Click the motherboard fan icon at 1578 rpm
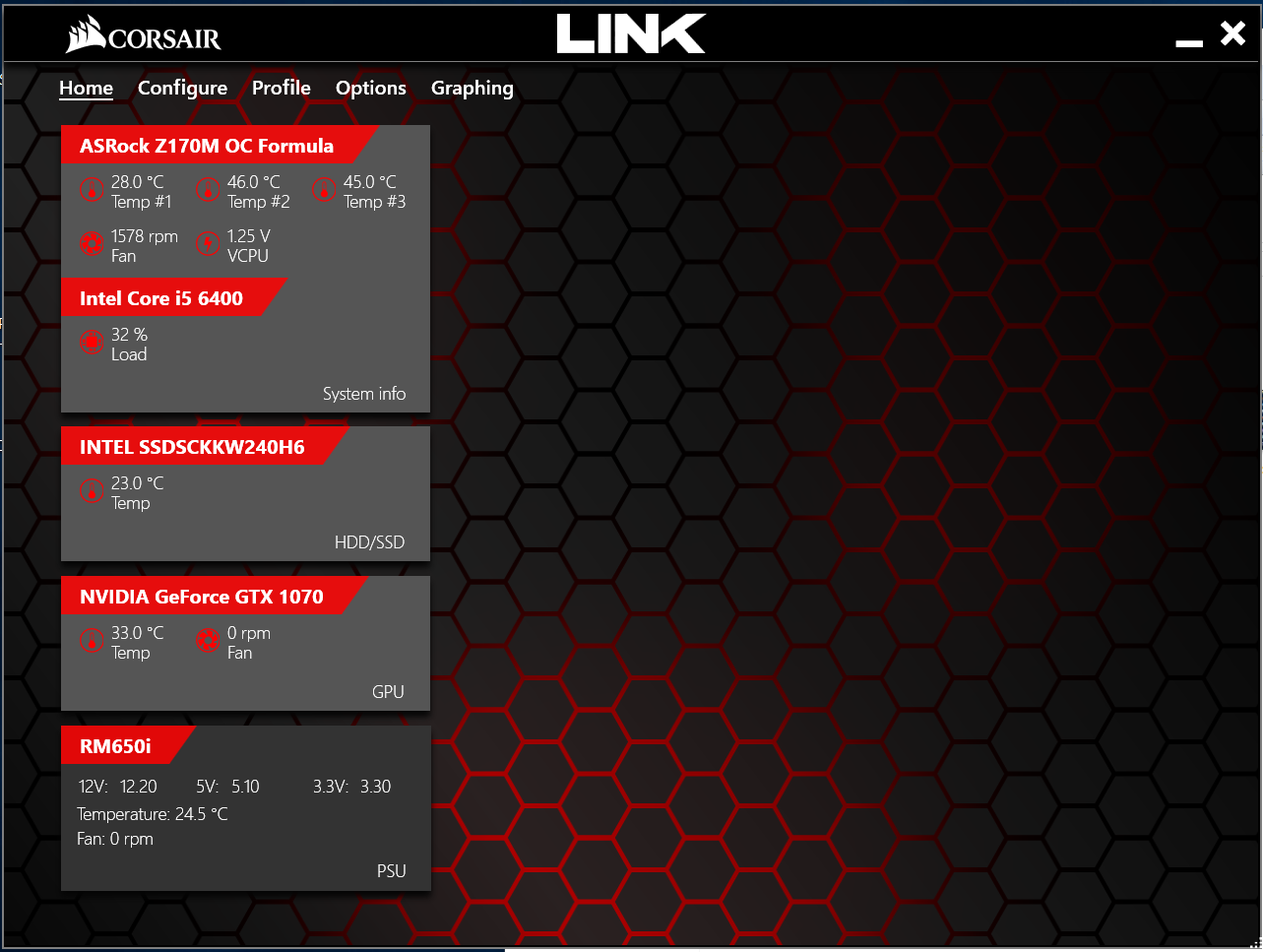Image resolution: width=1263 pixels, height=952 pixels. tap(92, 243)
